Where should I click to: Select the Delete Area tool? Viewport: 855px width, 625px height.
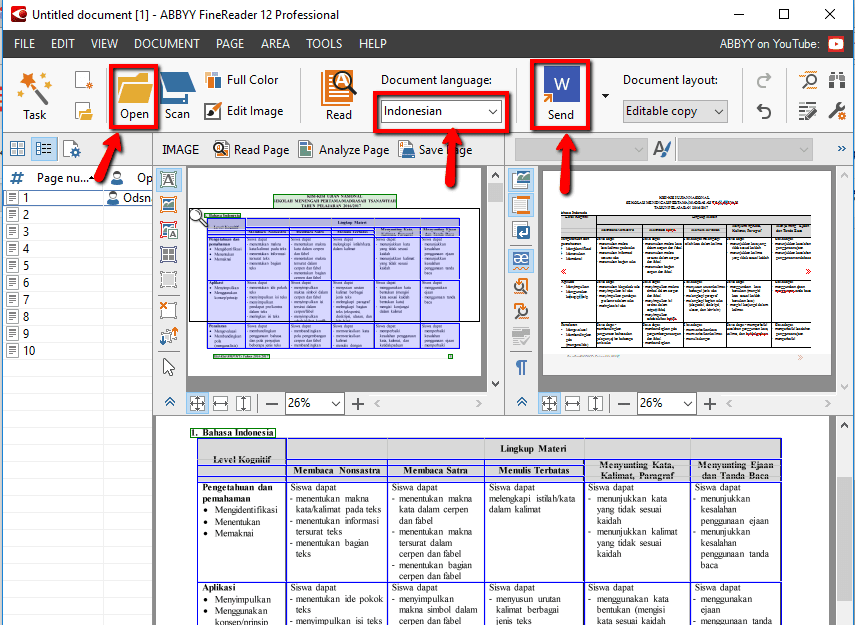[x=169, y=310]
